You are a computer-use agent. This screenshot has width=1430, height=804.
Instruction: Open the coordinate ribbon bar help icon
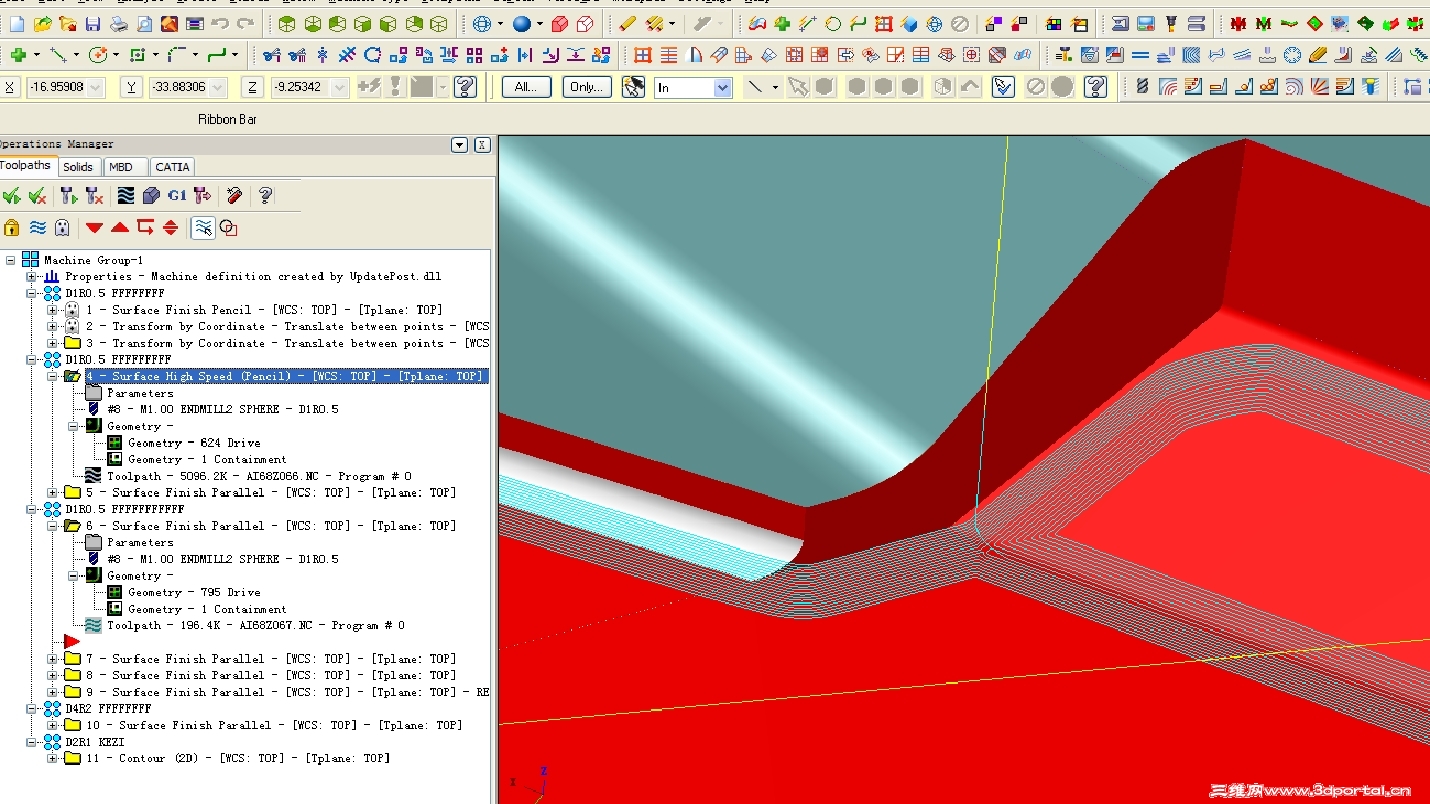pyautogui.click(x=465, y=87)
